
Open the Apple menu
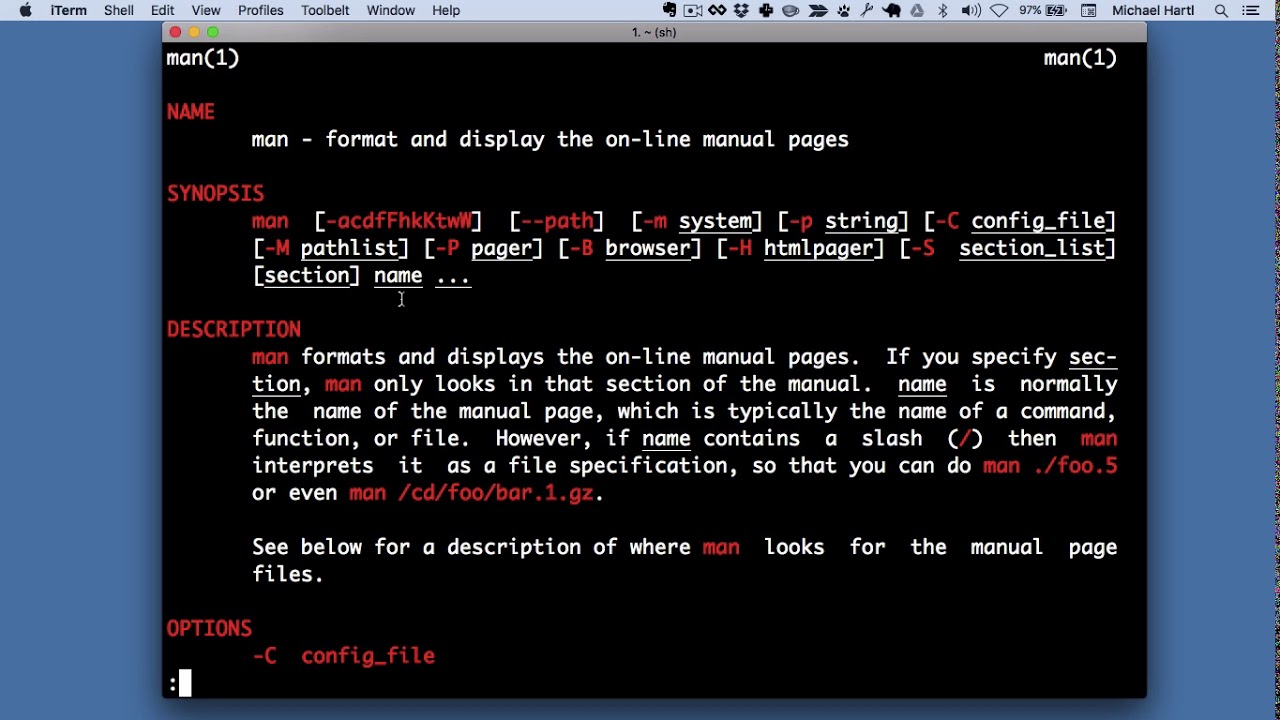(25, 10)
